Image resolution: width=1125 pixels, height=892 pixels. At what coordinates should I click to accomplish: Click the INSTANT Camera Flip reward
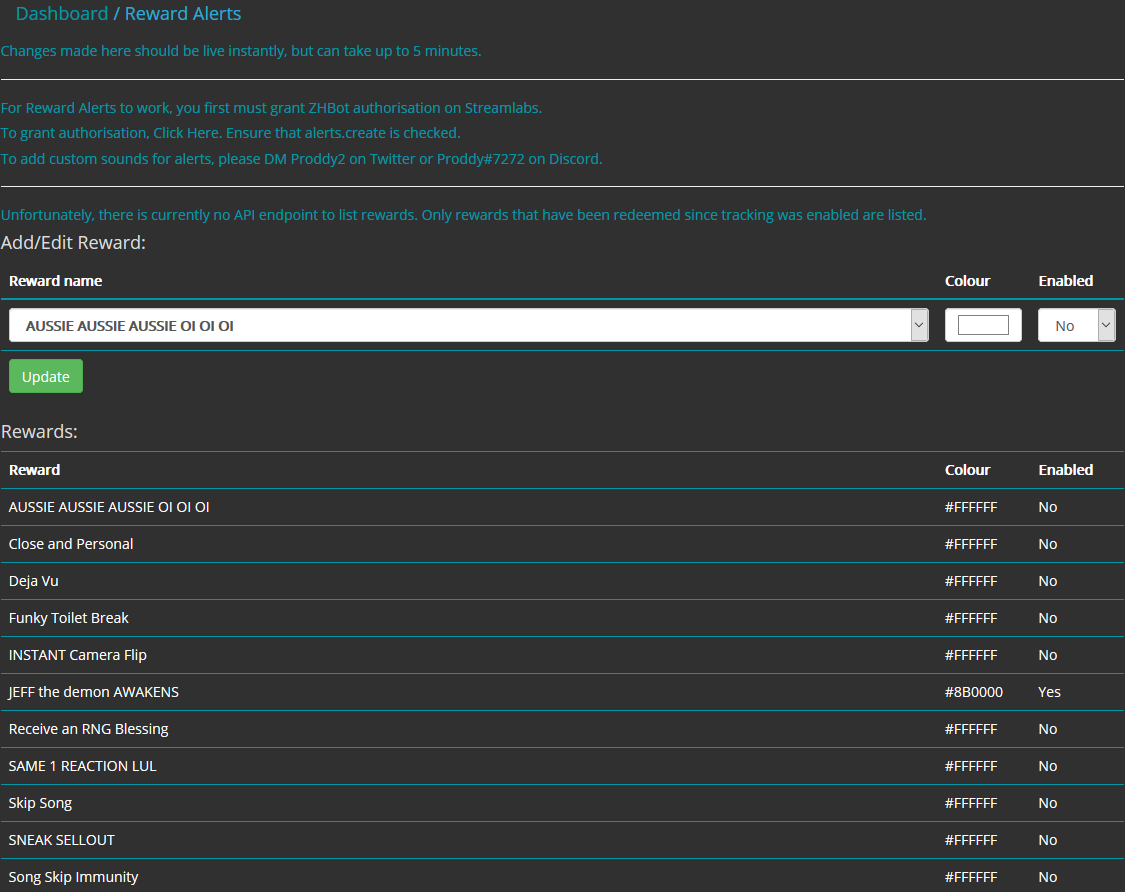(x=77, y=655)
